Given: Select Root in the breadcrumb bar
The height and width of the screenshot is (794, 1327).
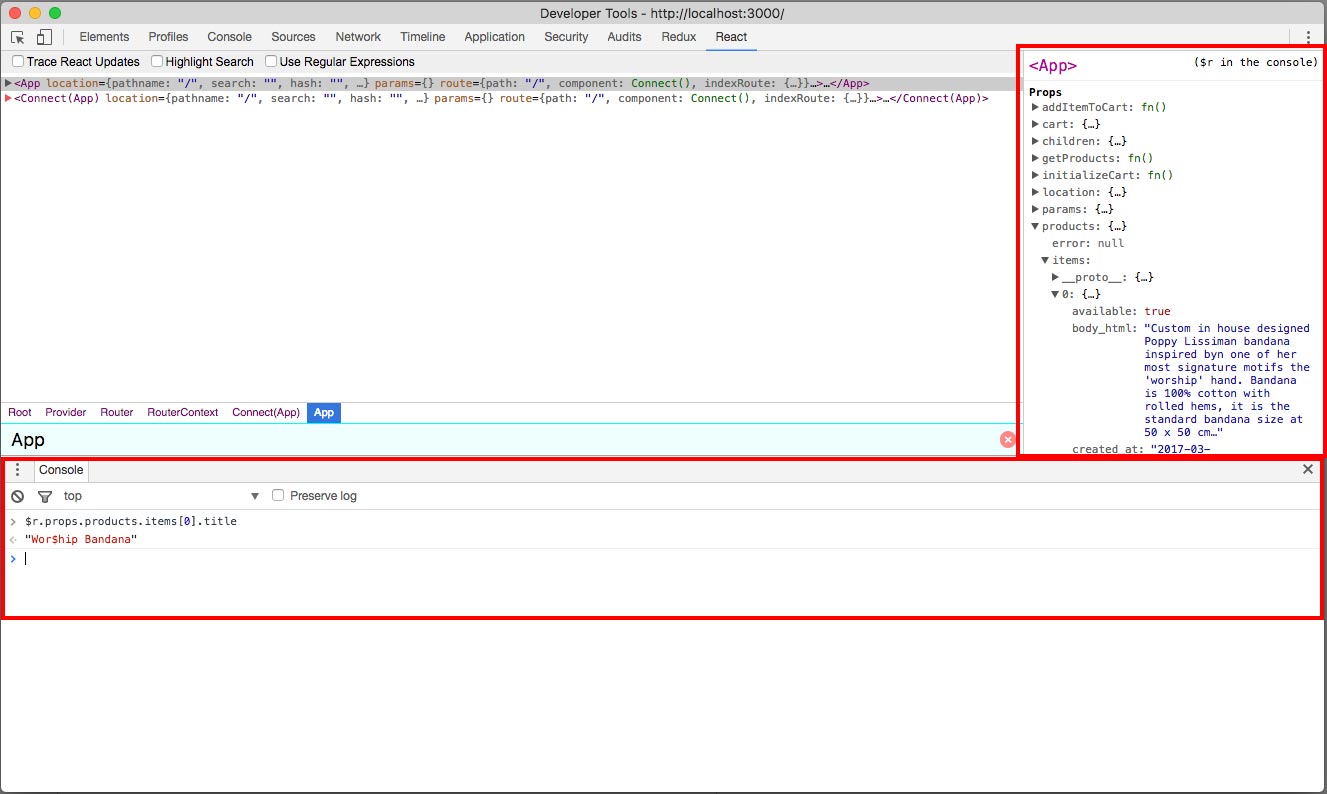Looking at the screenshot, I should point(20,412).
